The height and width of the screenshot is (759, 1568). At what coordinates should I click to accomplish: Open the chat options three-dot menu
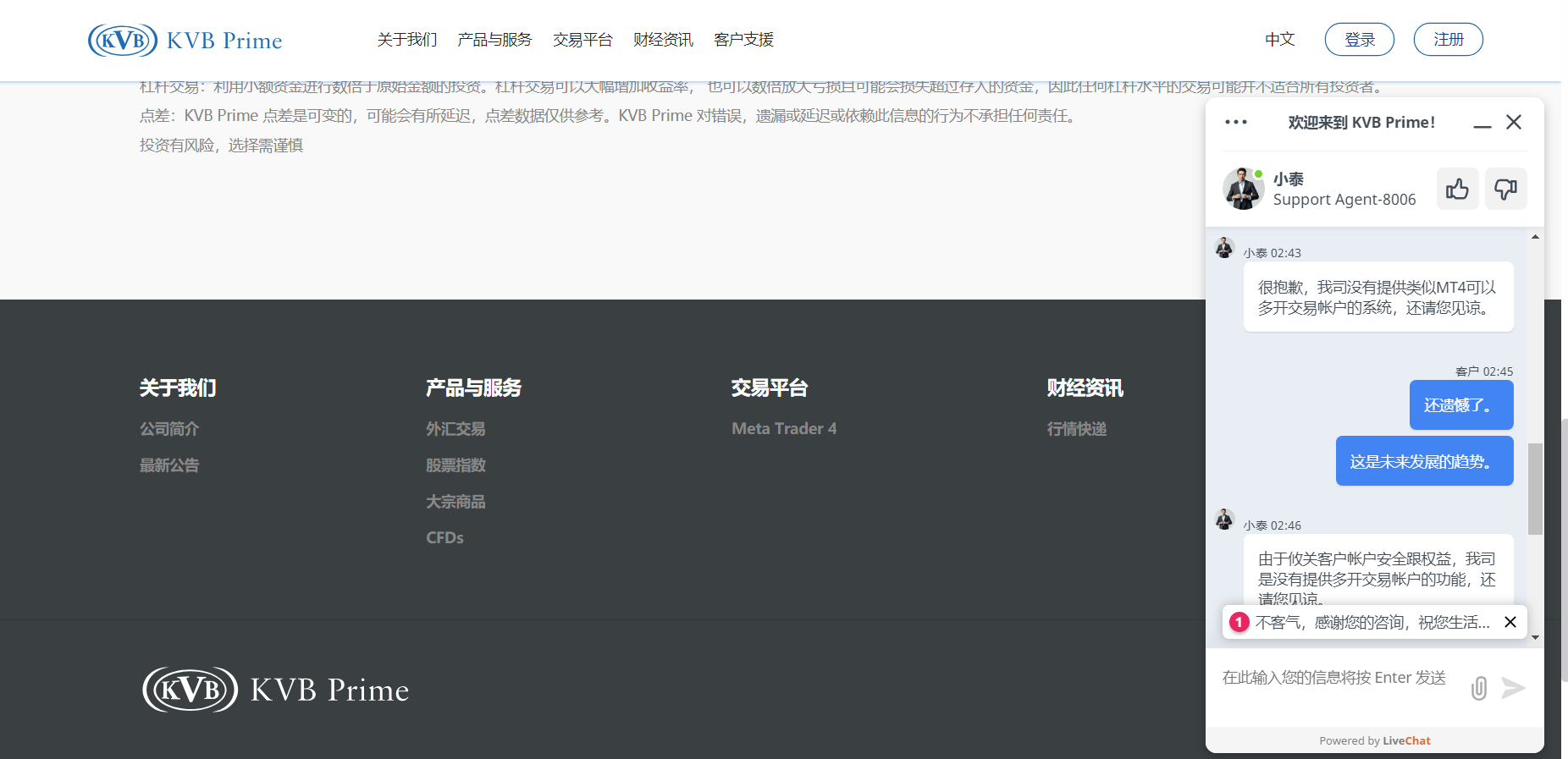[x=1236, y=122]
